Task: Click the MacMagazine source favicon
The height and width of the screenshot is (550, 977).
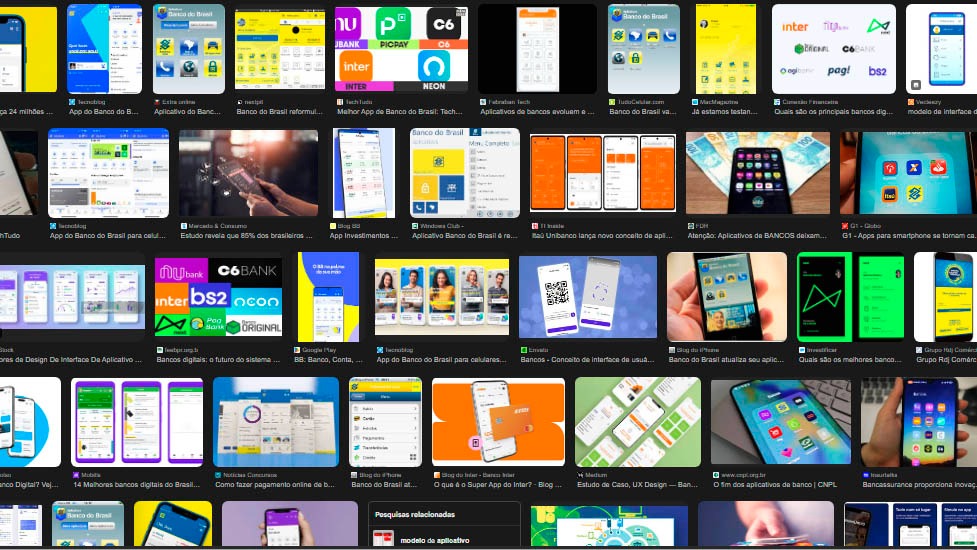Action: pos(695,102)
